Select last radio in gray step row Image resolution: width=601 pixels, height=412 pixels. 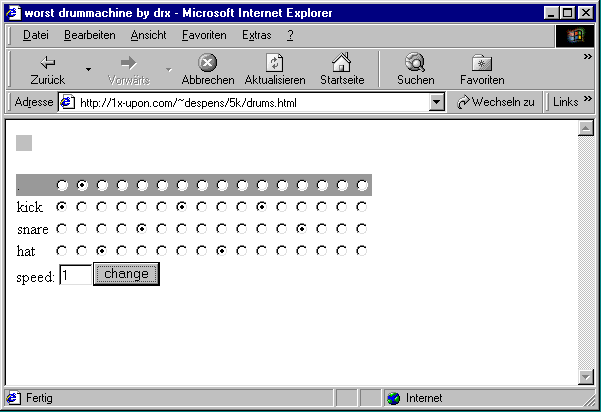[x=362, y=185]
